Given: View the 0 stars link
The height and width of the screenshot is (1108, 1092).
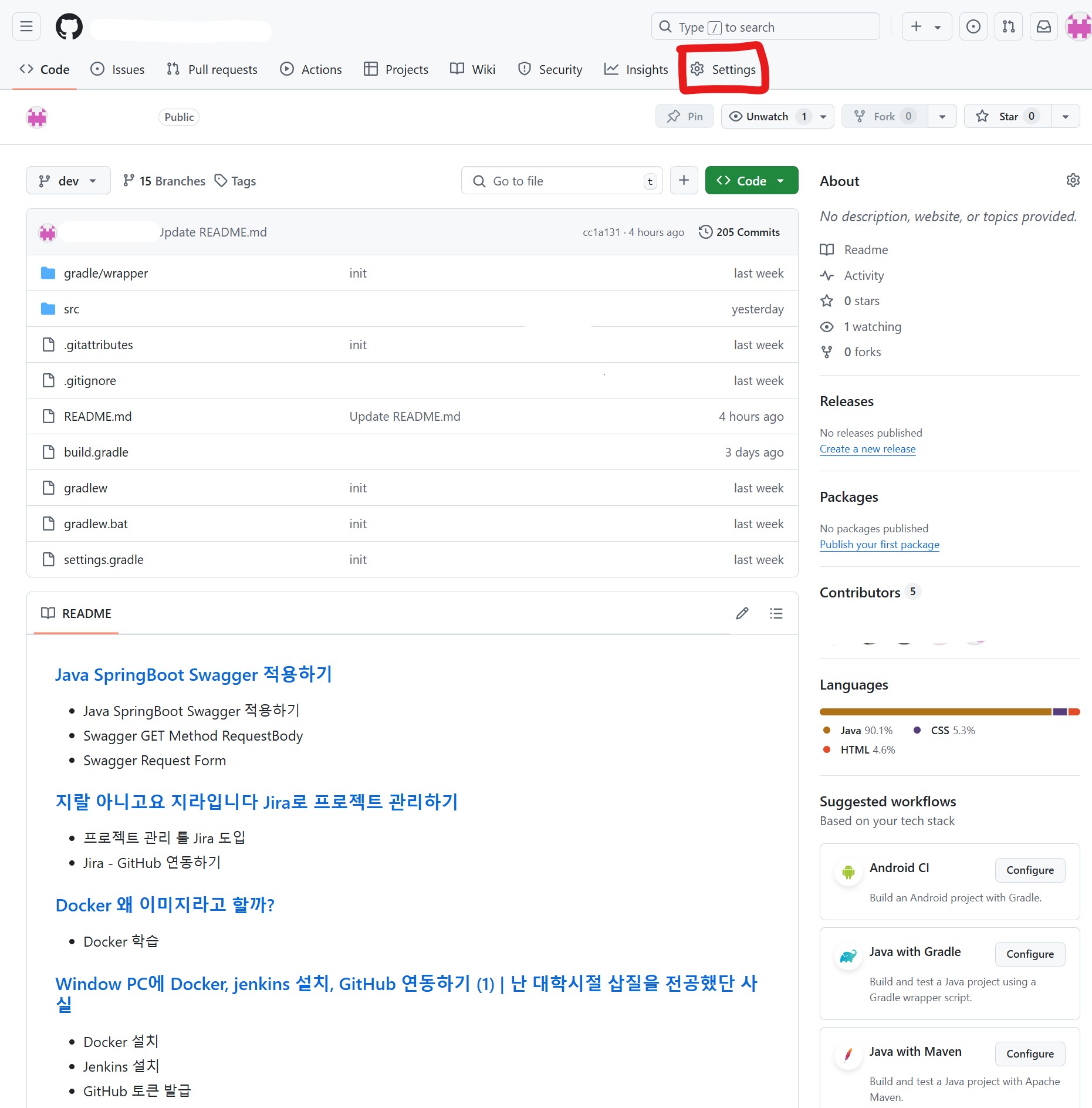Looking at the screenshot, I should pyautogui.click(x=850, y=300).
